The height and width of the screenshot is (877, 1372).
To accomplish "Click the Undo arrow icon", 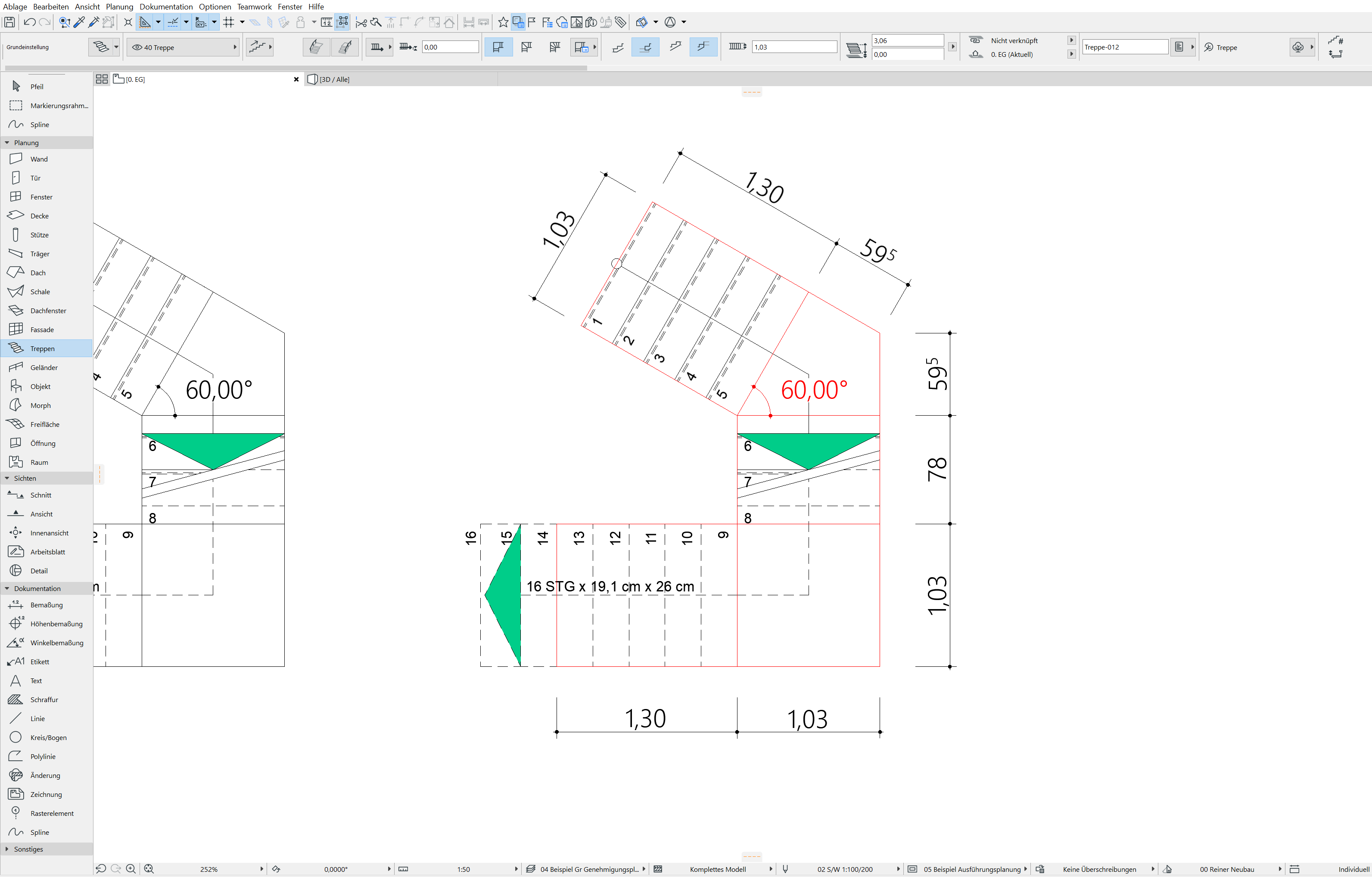I will point(30,22).
